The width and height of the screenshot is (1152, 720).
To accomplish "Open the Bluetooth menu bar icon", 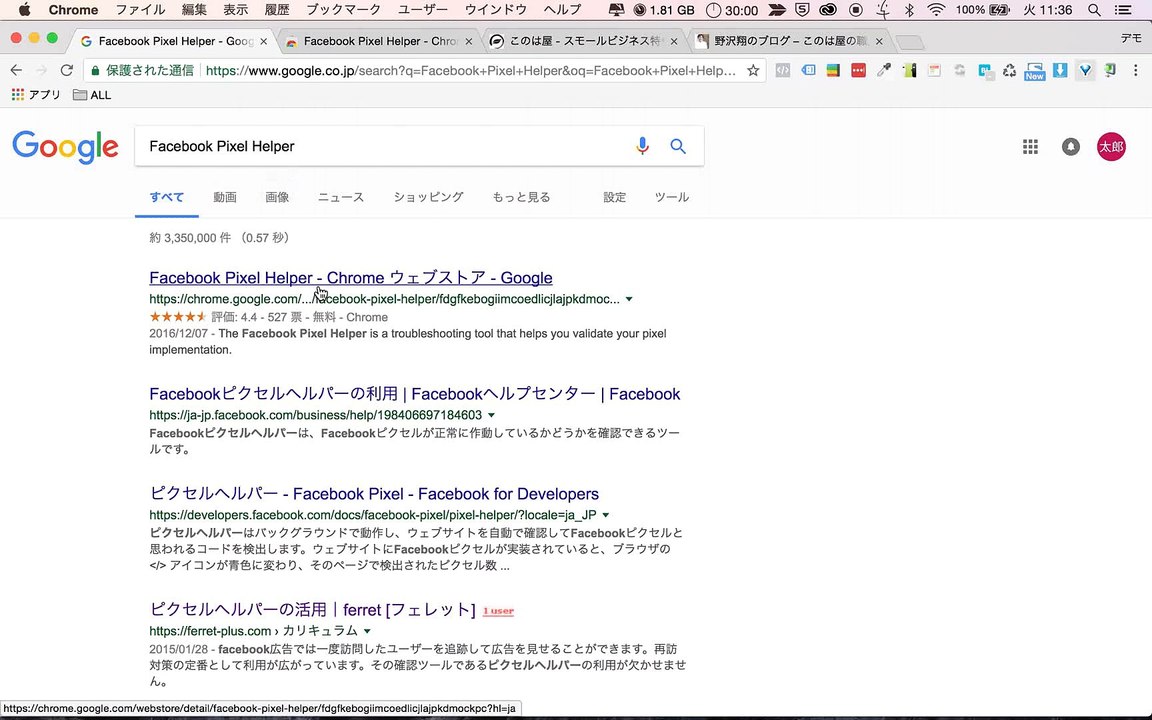I will (910, 10).
